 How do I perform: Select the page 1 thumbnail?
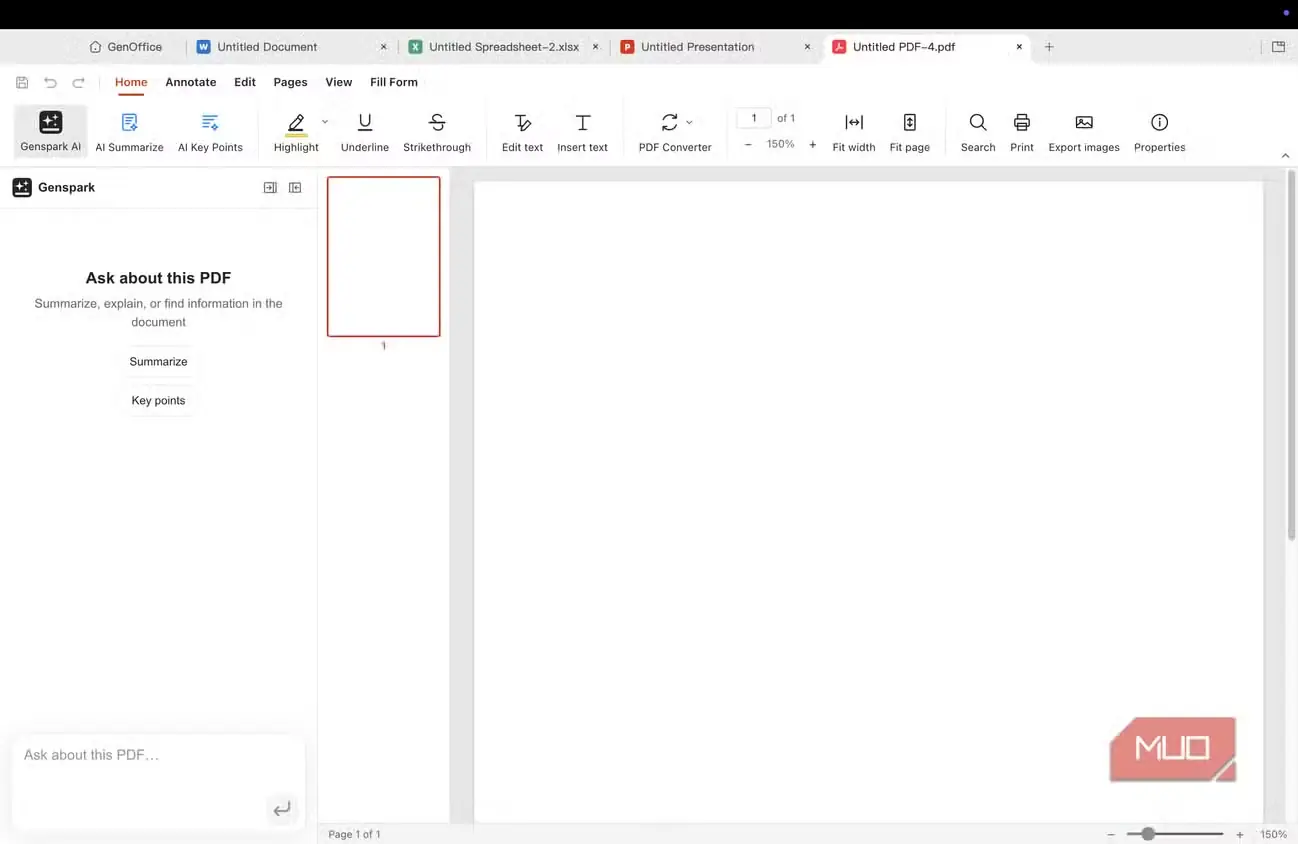[x=383, y=257]
